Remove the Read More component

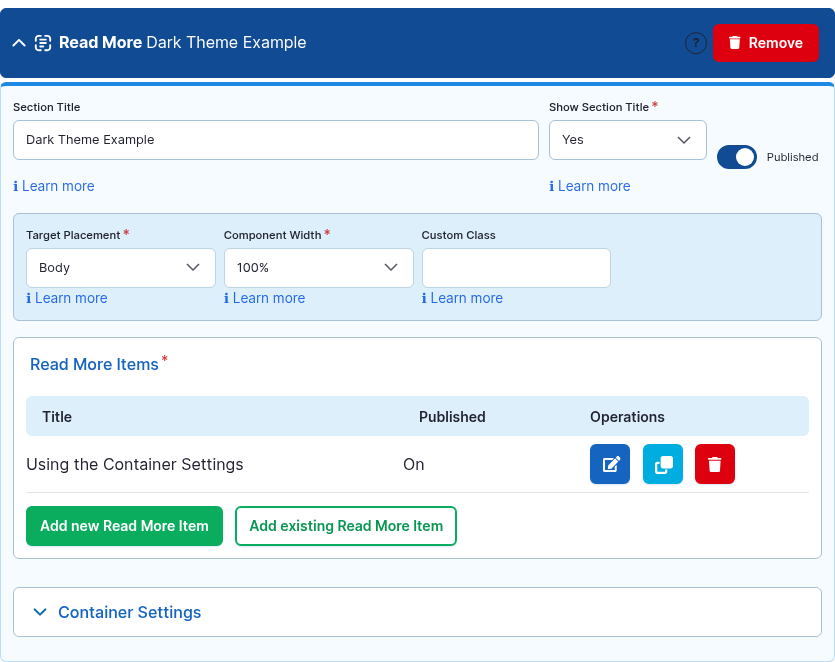[x=765, y=43]
